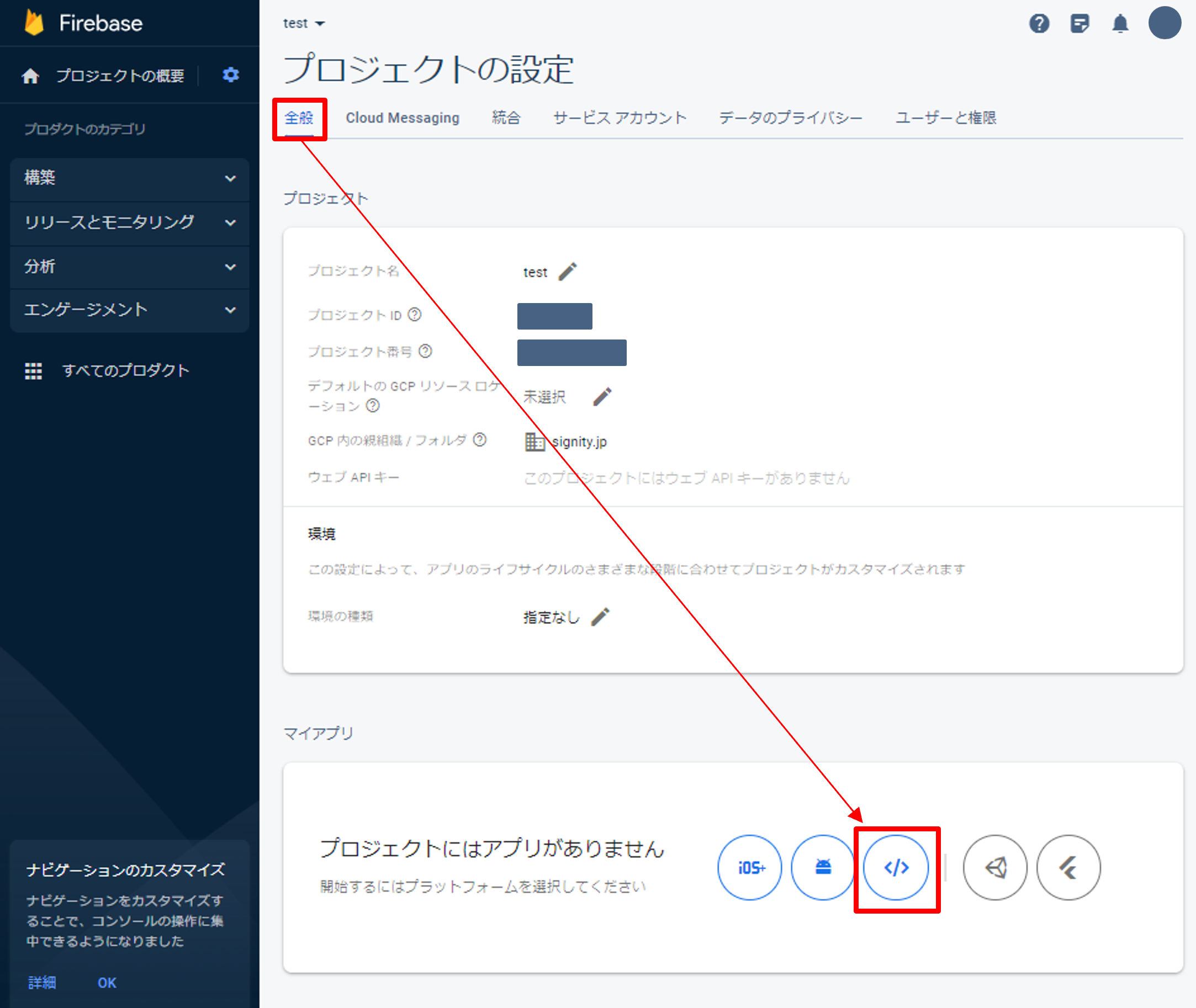Show help for プロジェクト番号
This screenshot has height=1008, width=1196.
click(425, 351)
